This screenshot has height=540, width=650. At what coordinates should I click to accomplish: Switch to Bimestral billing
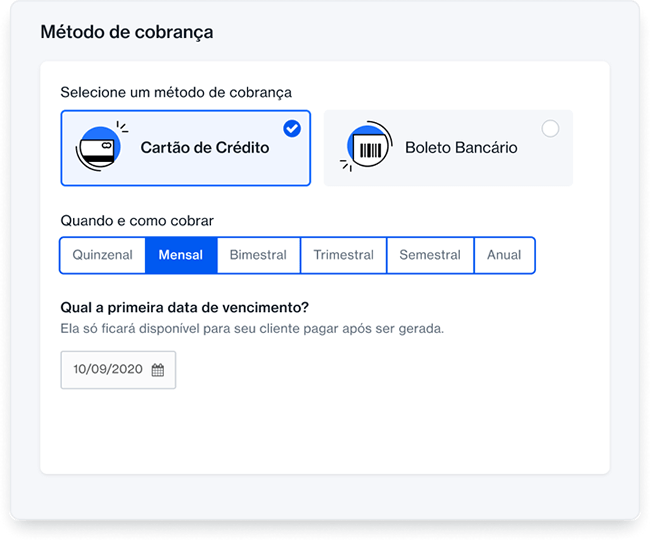[258, 255]
